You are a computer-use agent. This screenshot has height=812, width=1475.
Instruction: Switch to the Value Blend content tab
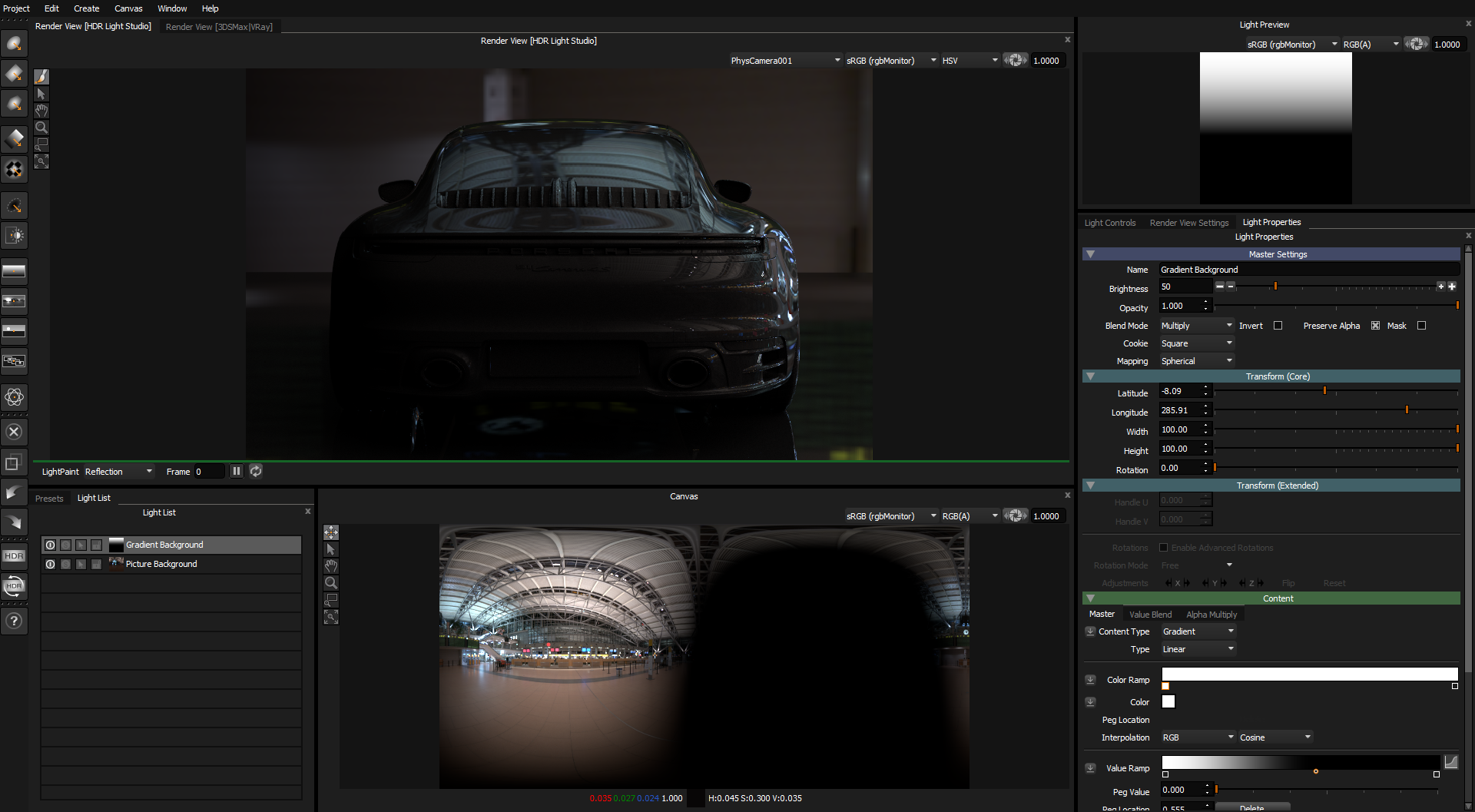[1150, 615]
